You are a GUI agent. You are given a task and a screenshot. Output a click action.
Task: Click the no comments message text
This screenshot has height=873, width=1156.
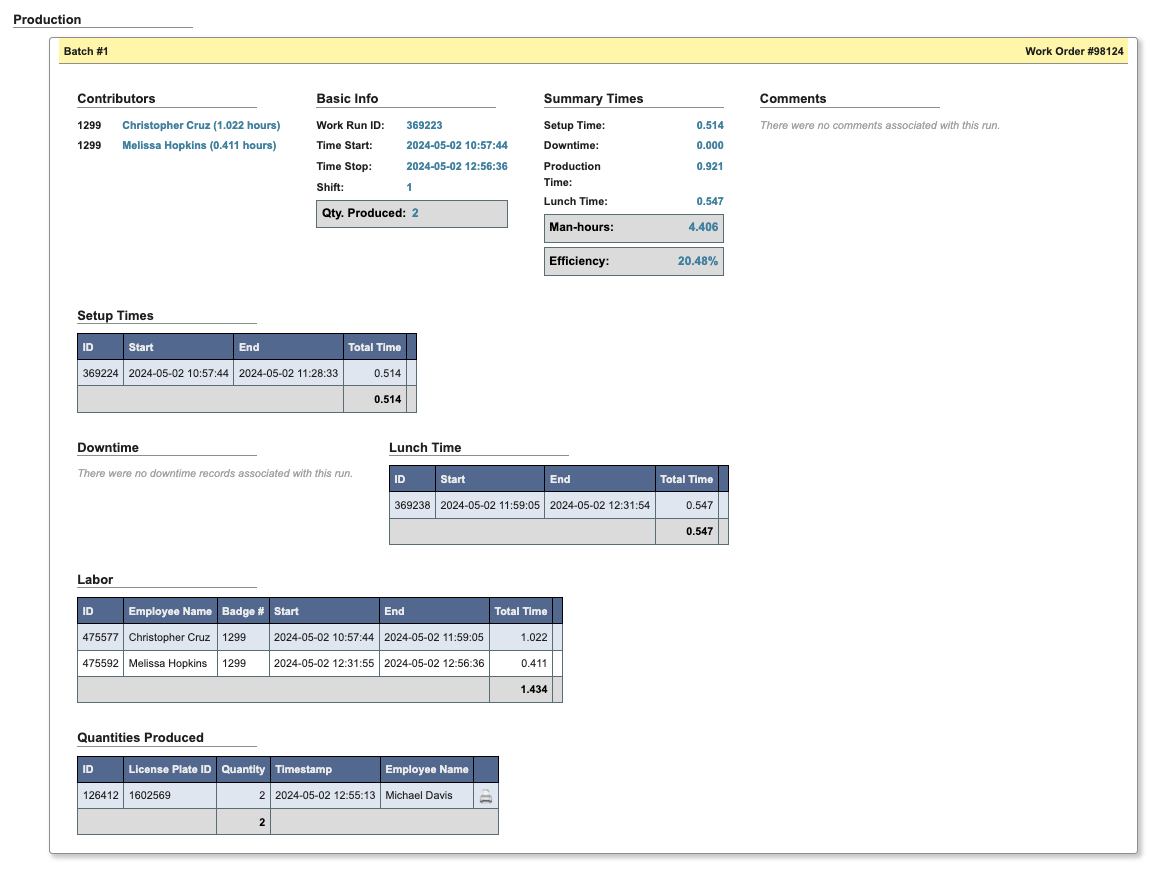(880, 125)
